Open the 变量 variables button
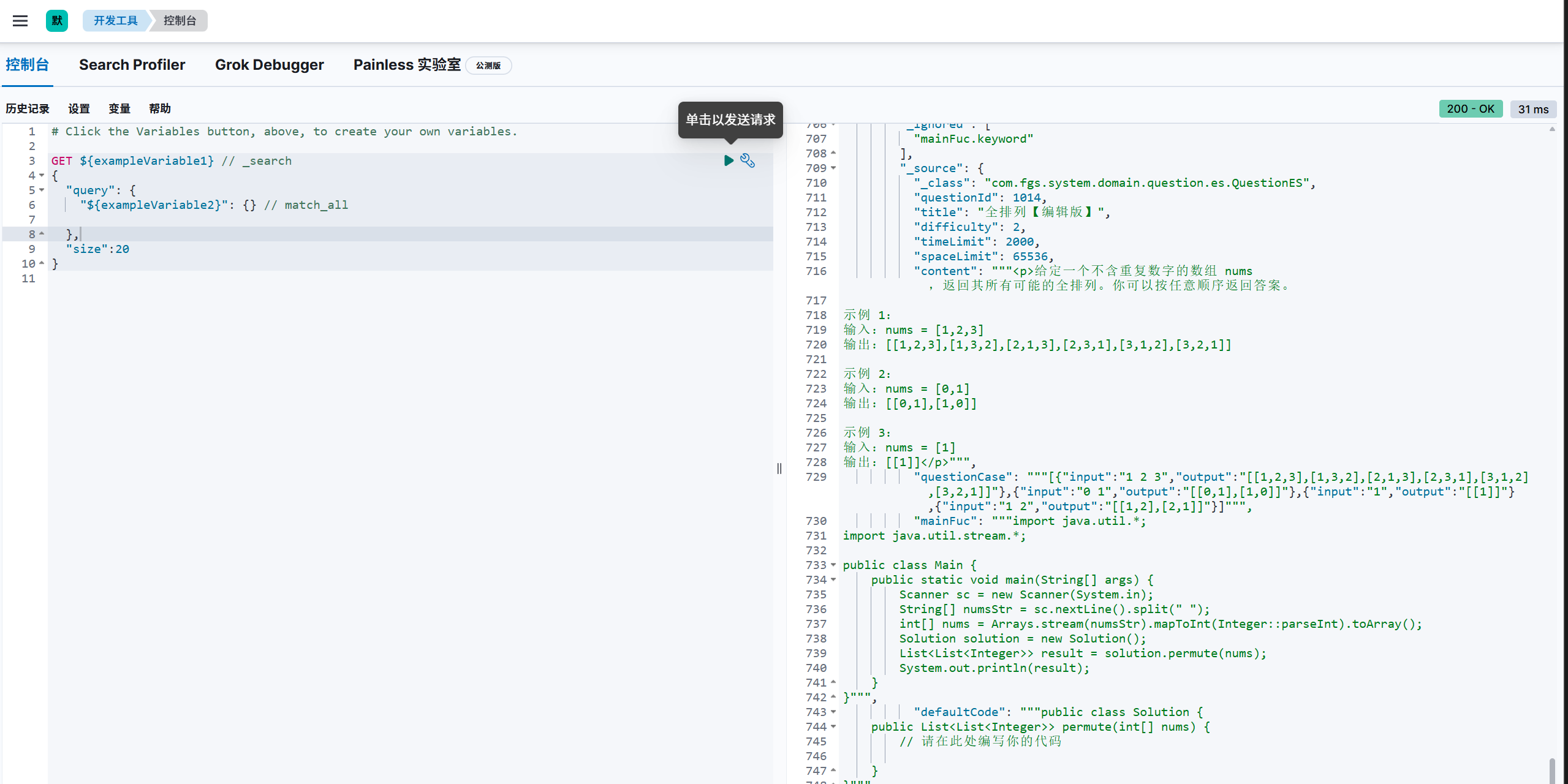Screen dimensions: 1568x784 tap(119, 109)
